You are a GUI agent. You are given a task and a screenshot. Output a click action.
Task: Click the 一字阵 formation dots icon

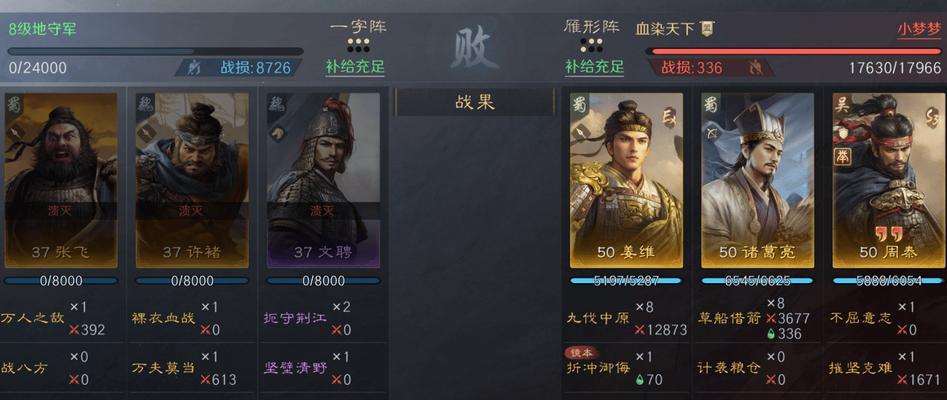(x=358, y=45)
